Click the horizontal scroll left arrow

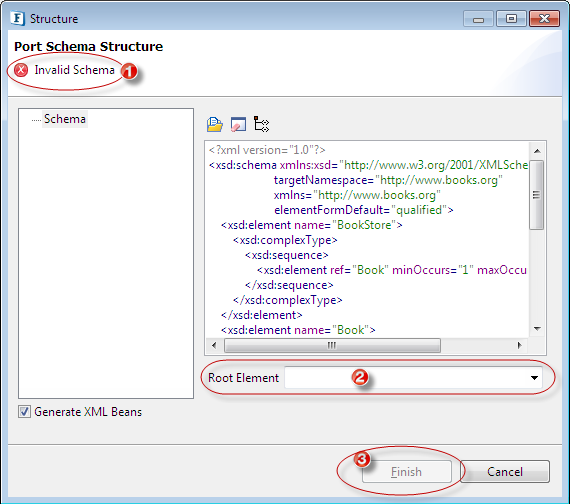click(214, 345)
